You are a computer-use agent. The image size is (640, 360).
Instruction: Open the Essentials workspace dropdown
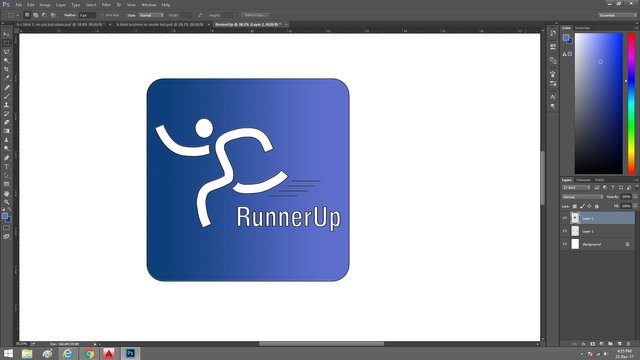[617, 15]
